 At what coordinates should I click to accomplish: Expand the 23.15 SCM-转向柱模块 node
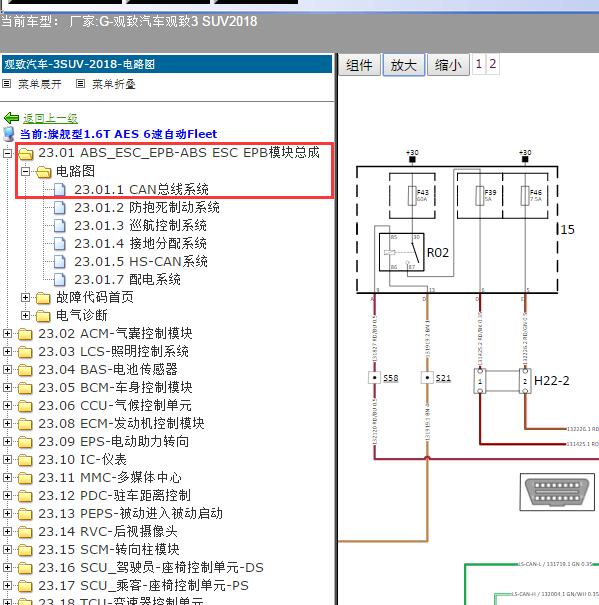tap(7, 549)
